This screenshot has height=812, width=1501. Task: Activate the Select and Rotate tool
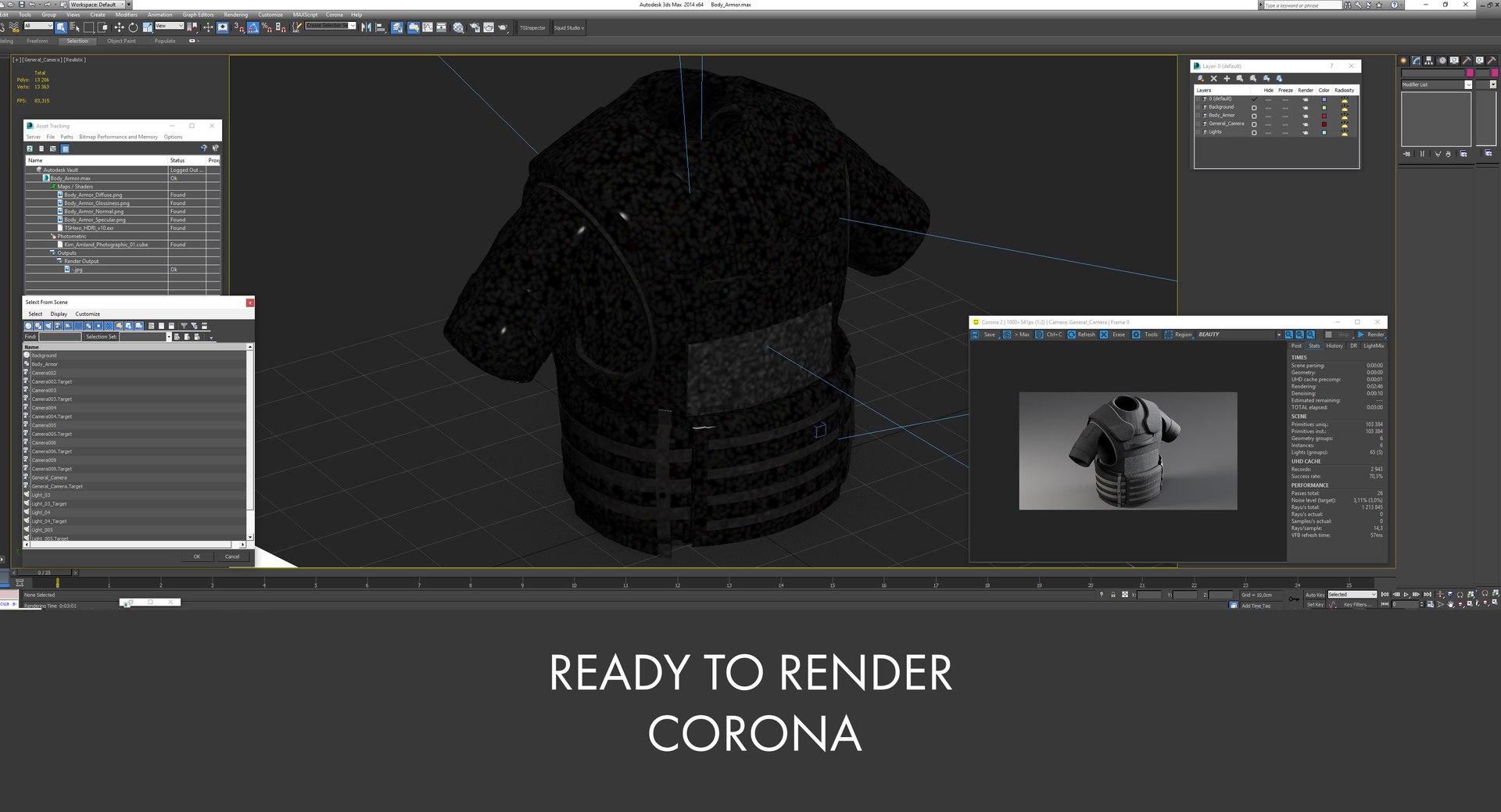click(133, 27)
